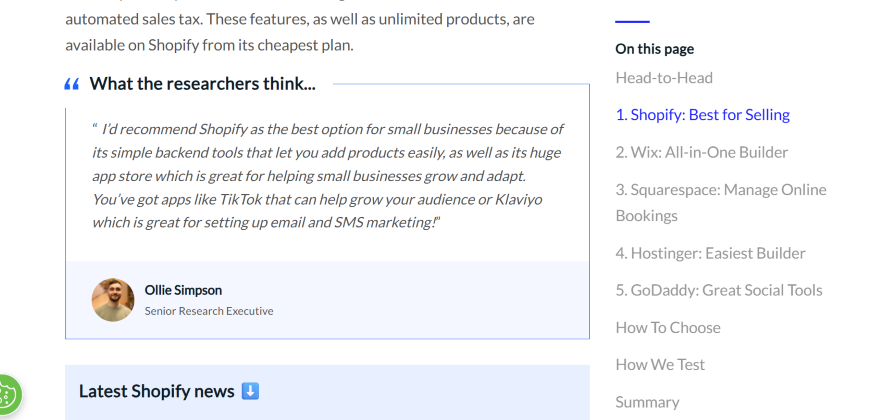Click the blue line above 'On this page'
This screenshot has width=880, height=420.
click(632, 21)
